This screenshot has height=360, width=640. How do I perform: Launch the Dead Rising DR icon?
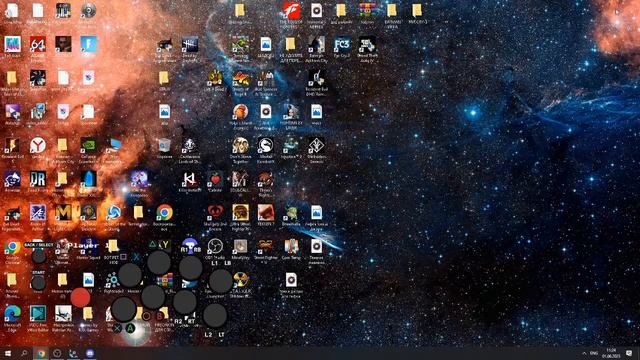38,179
